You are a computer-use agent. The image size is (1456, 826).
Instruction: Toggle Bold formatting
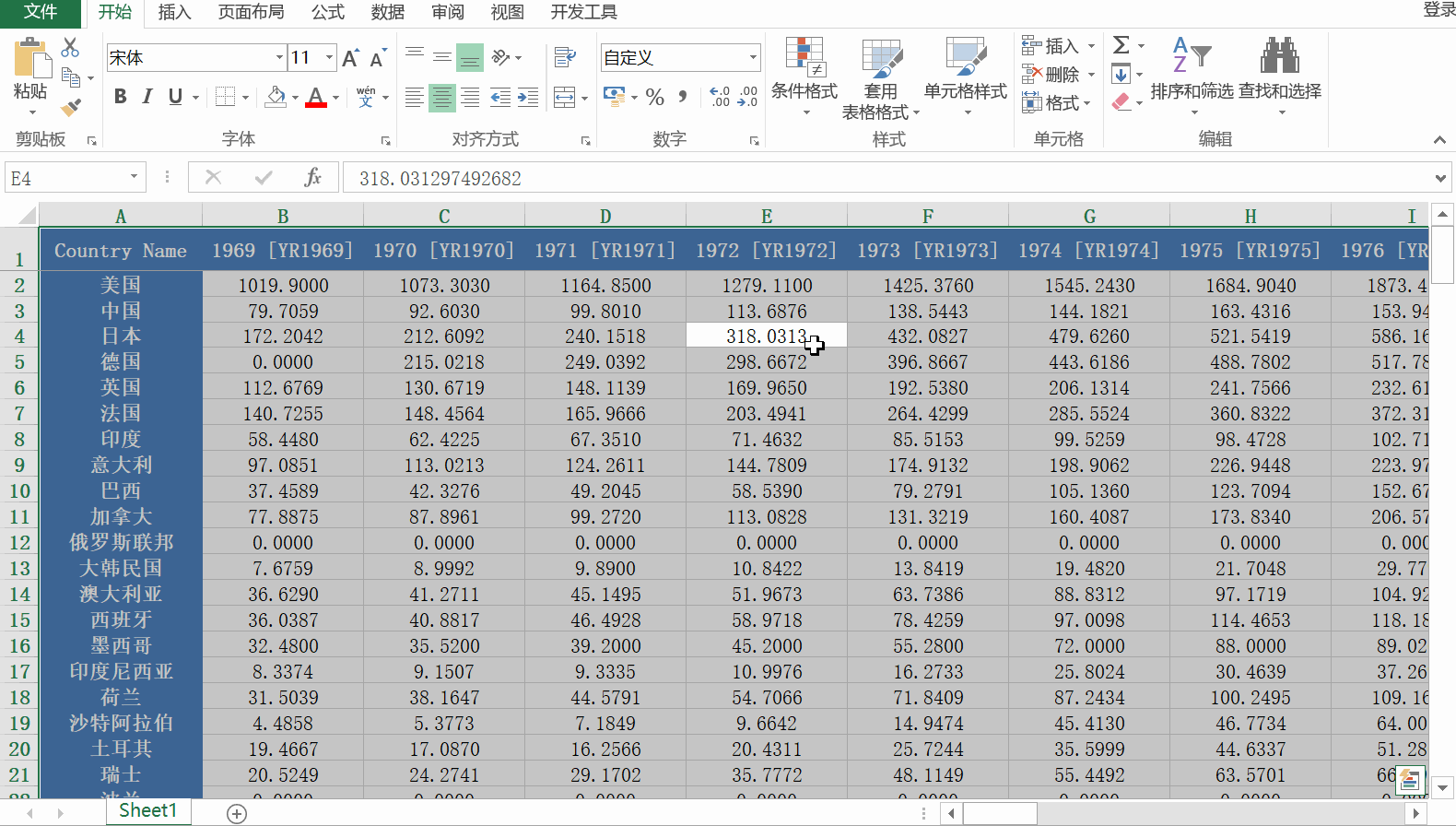point(121,97)
